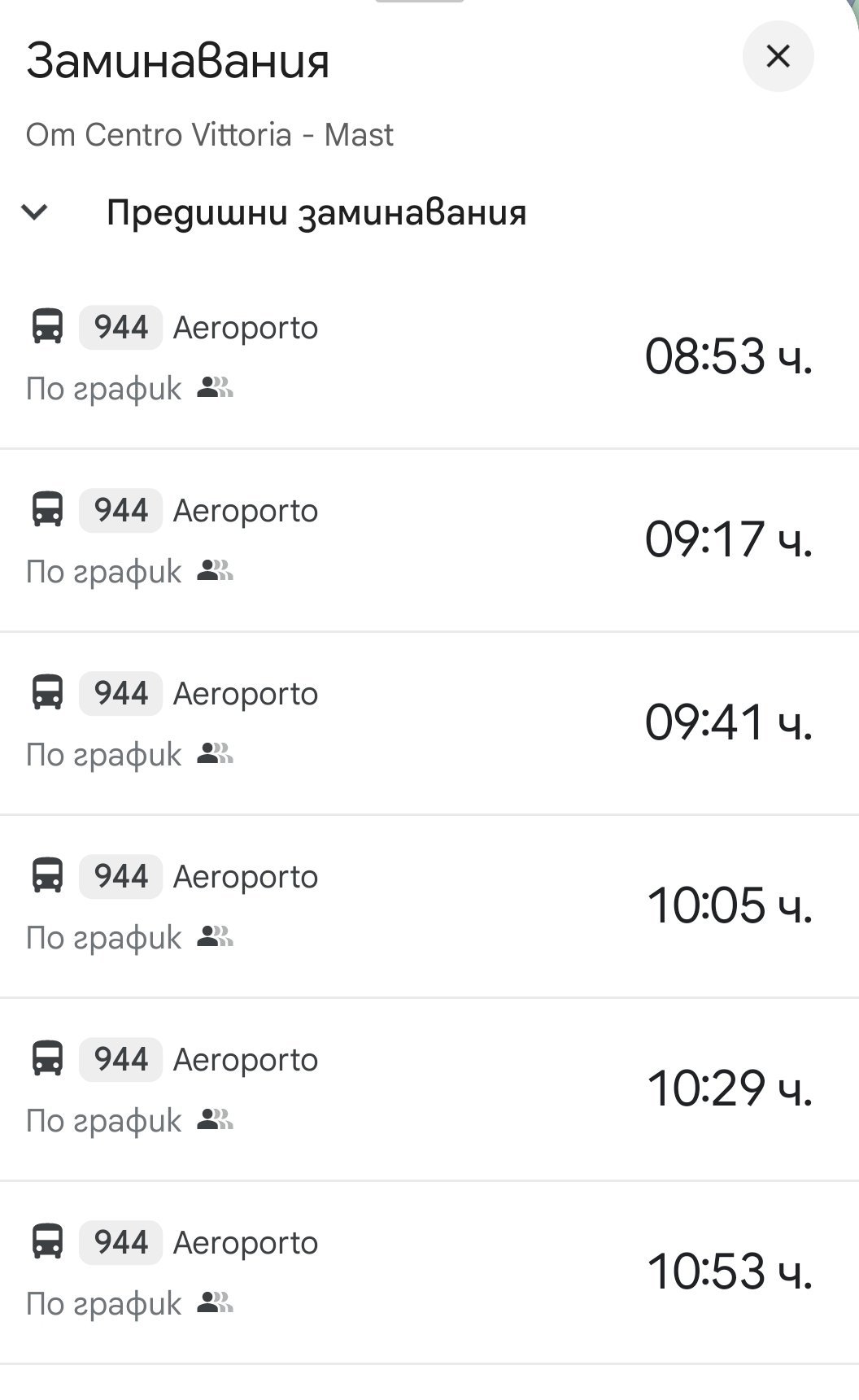Viewport: 859px width, 1400px height.
Task: Click bus icon for 10:53 departure
Action: point(47,1242)
